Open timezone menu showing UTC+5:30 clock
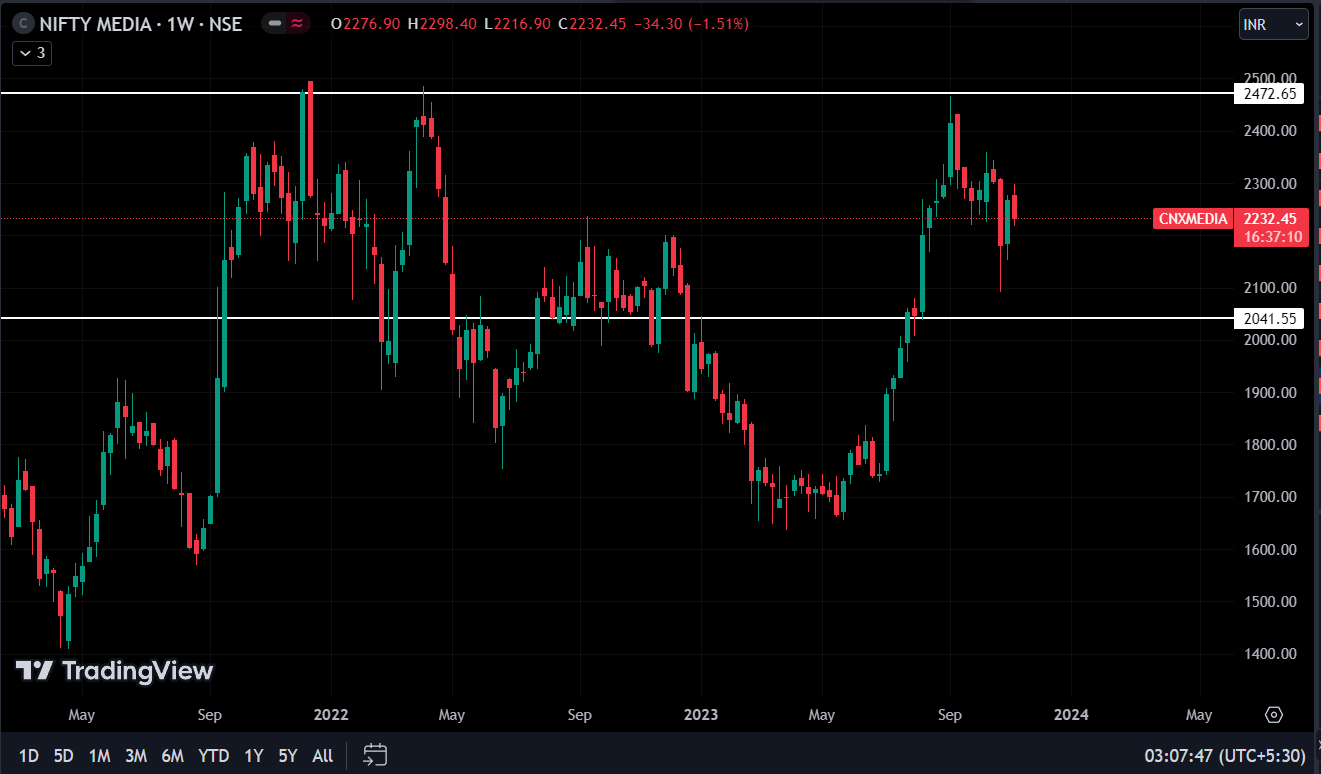1321x774 pixels. tap(1224, 756)
